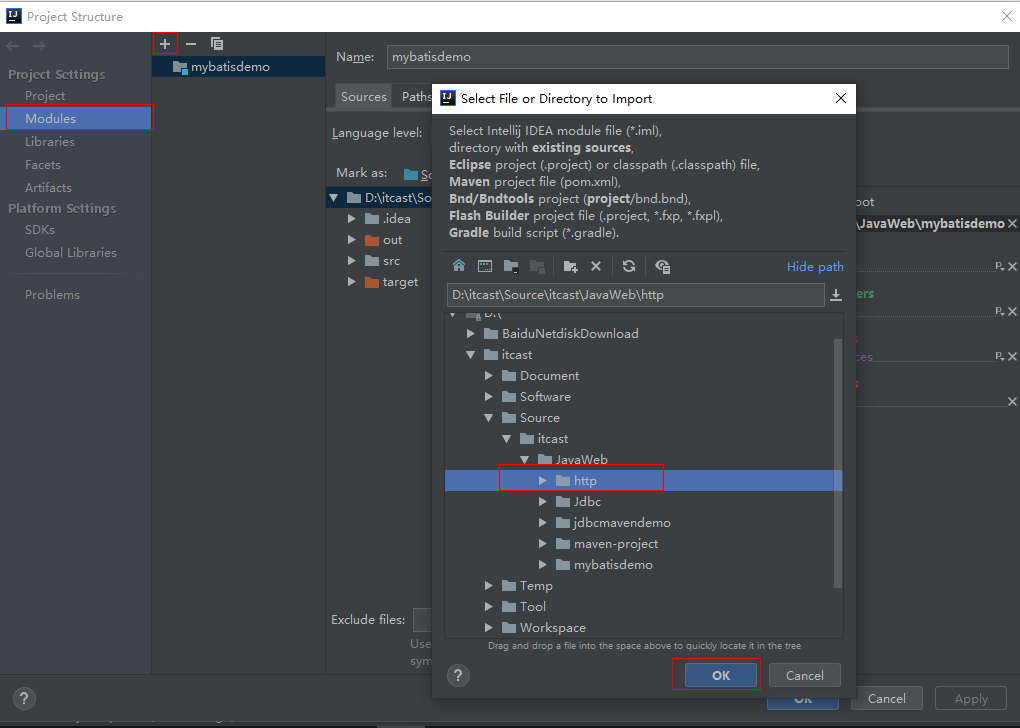1020x728 pixels.
Task: Add a new module with the plus icon
Action: click(x=165, y=44)
